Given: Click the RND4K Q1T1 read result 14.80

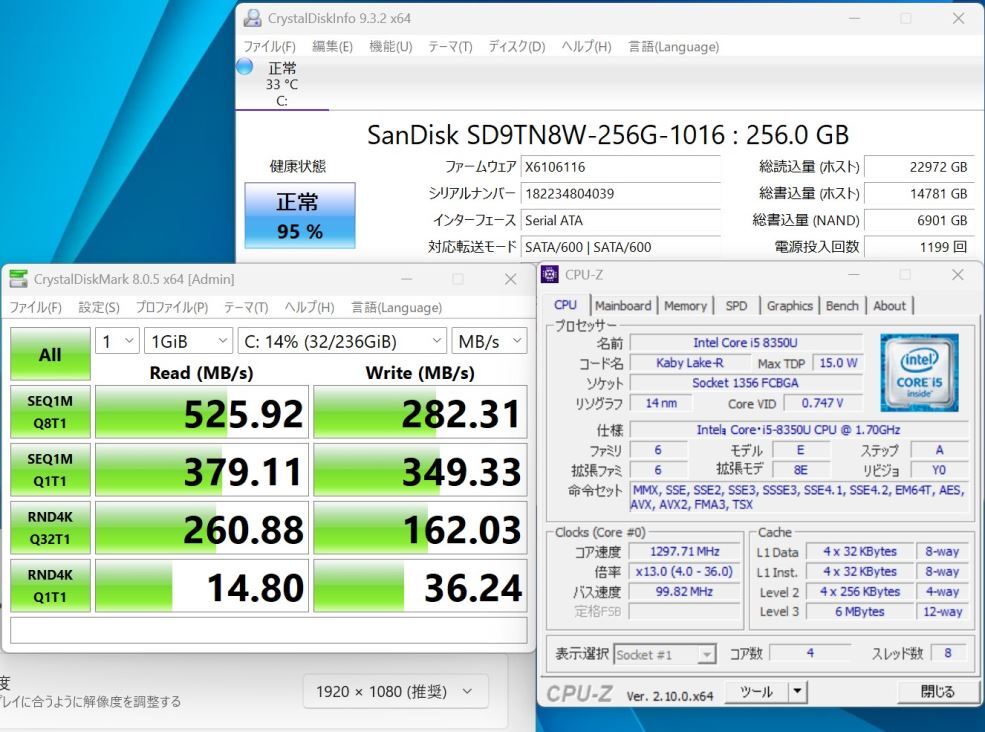Looking at the screenshot, I should tap(202, 586).
